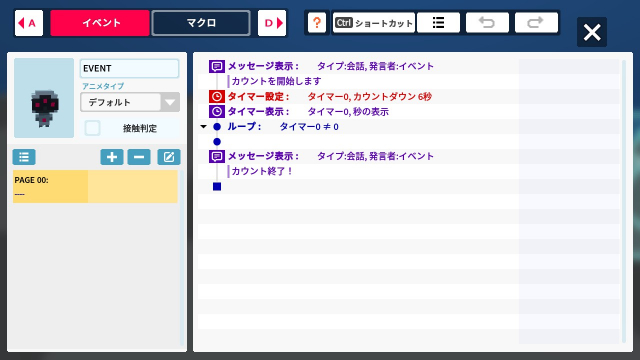Open help with question mark icon
Image resolution: width=640 pixels, height=360 pixels.
[x=317, y=22]
